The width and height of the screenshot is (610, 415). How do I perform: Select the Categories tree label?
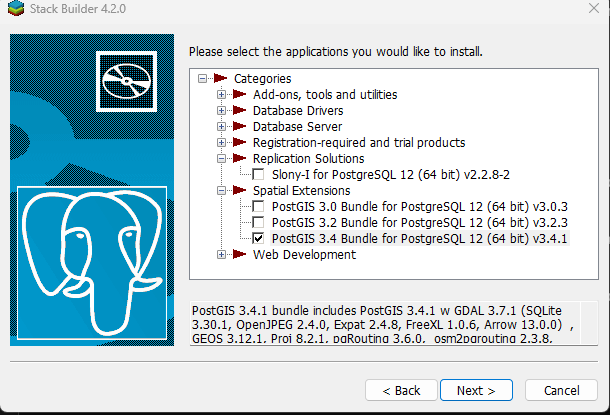(x=263, y=79)
